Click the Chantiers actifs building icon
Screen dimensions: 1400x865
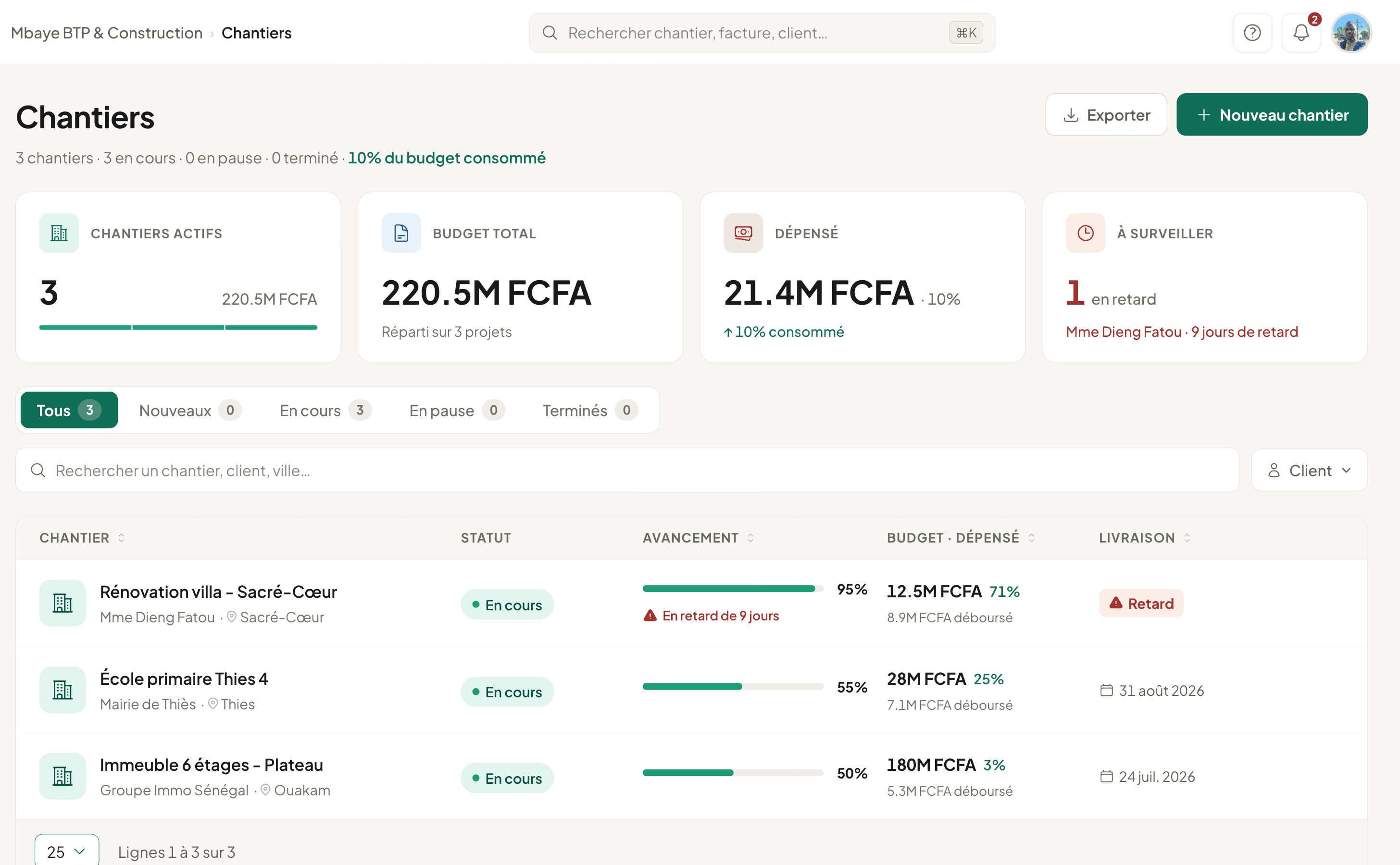(x=59, y=233)
